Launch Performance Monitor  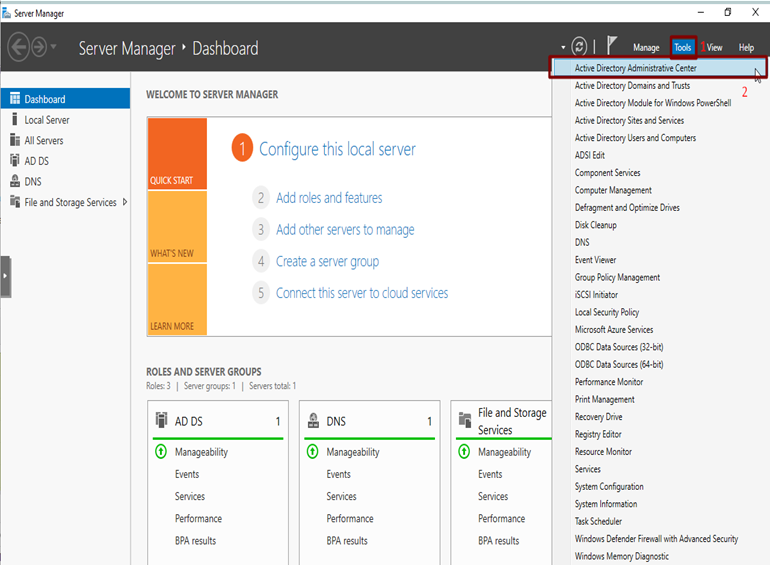point(609,382)
